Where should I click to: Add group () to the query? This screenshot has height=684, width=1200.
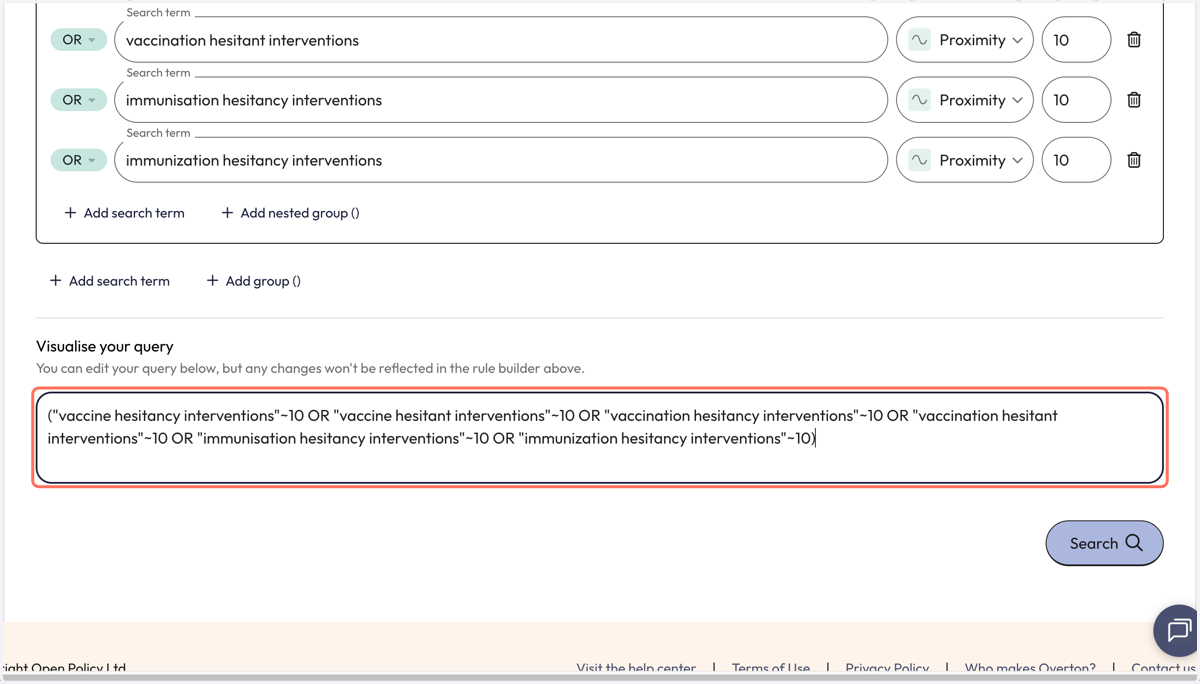[253, 281]
